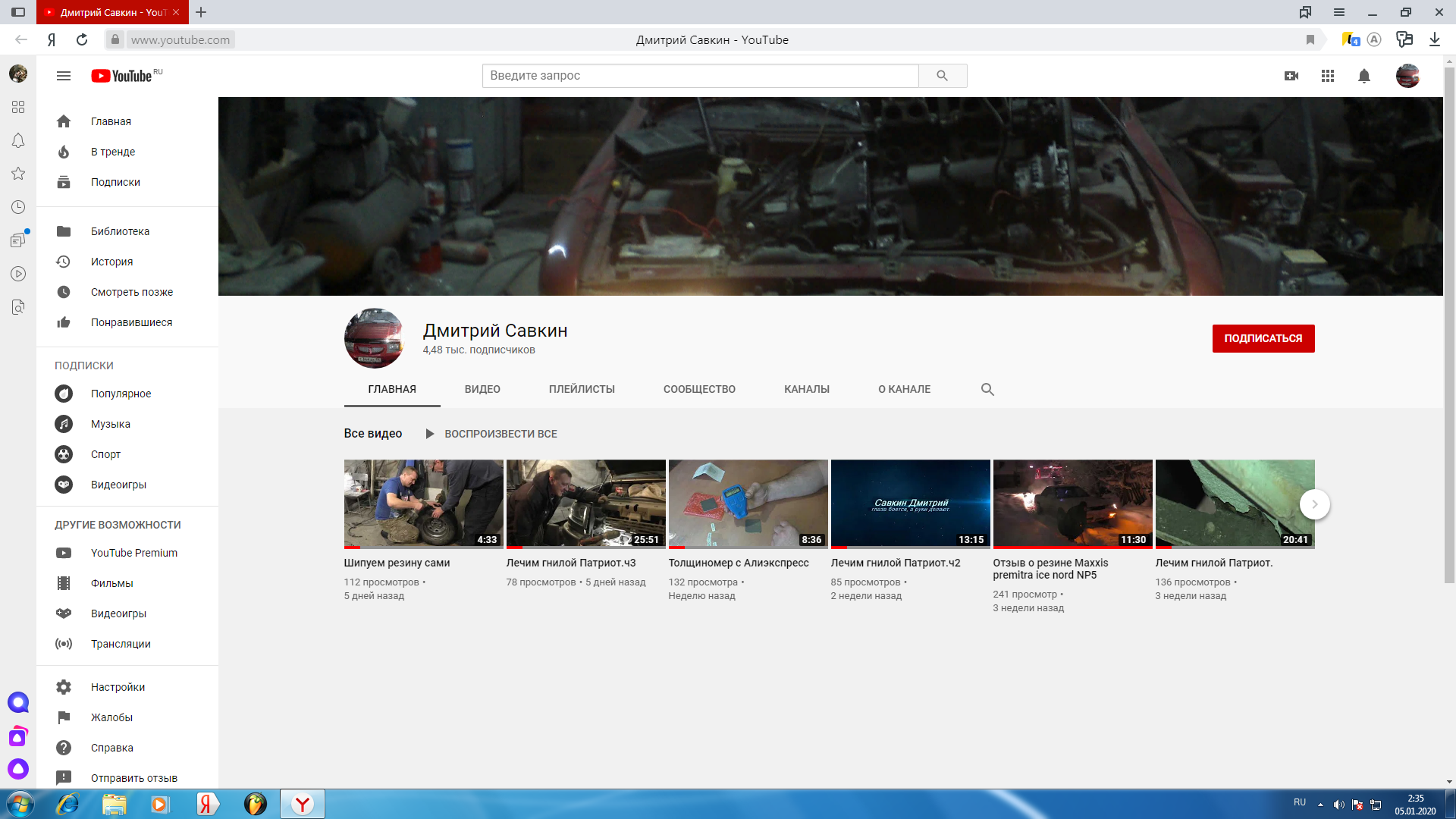Open the account avatar menu

pyautogui.click(x=1407, y=76)
